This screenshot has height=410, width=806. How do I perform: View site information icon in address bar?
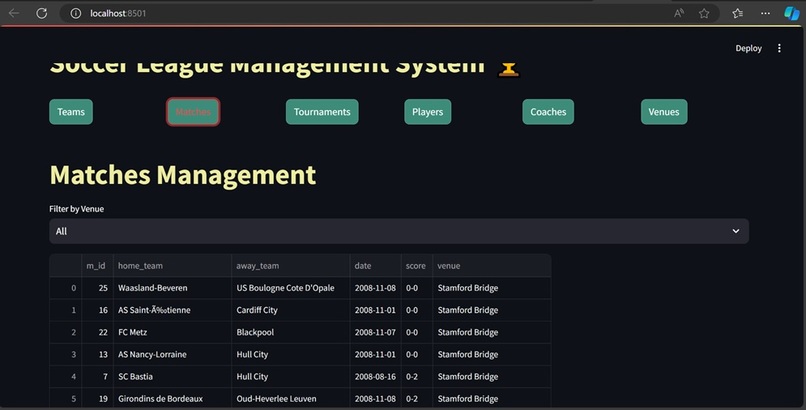76,13
